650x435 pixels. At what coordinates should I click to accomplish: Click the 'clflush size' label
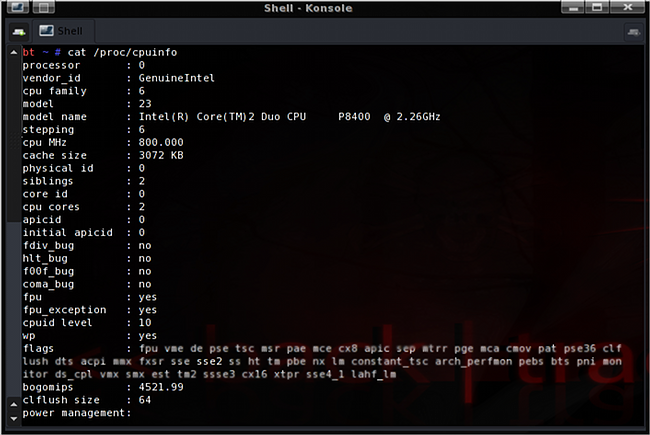tap(61, 400)
